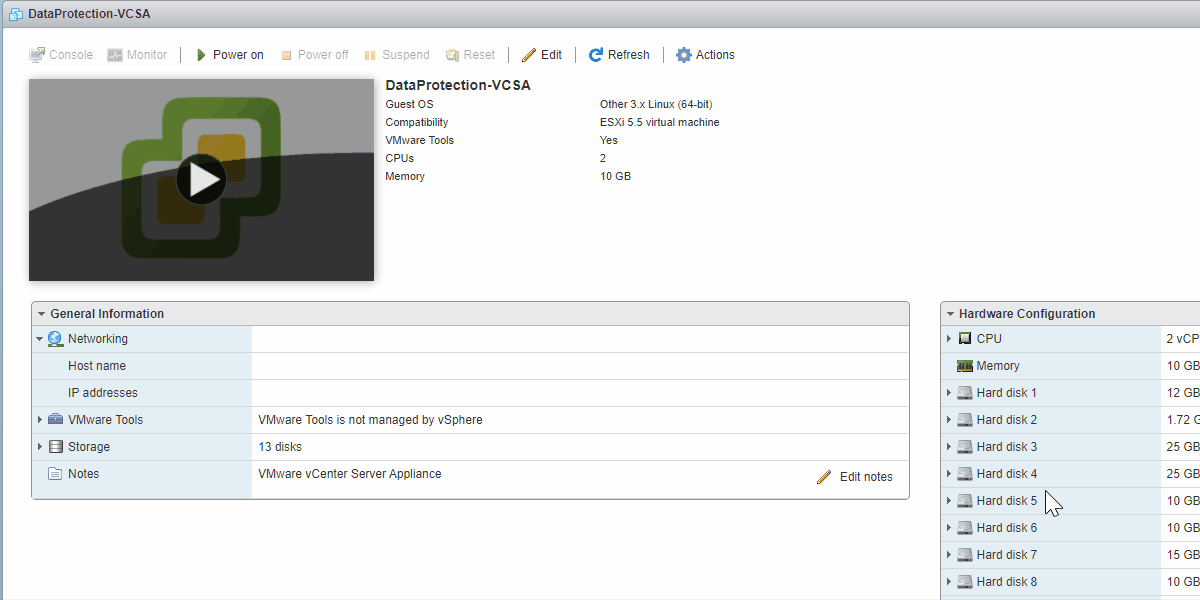This screenshot has height=600, width=1200.
Task: Click the Suspend toolbar button
Action: (396, 55)
